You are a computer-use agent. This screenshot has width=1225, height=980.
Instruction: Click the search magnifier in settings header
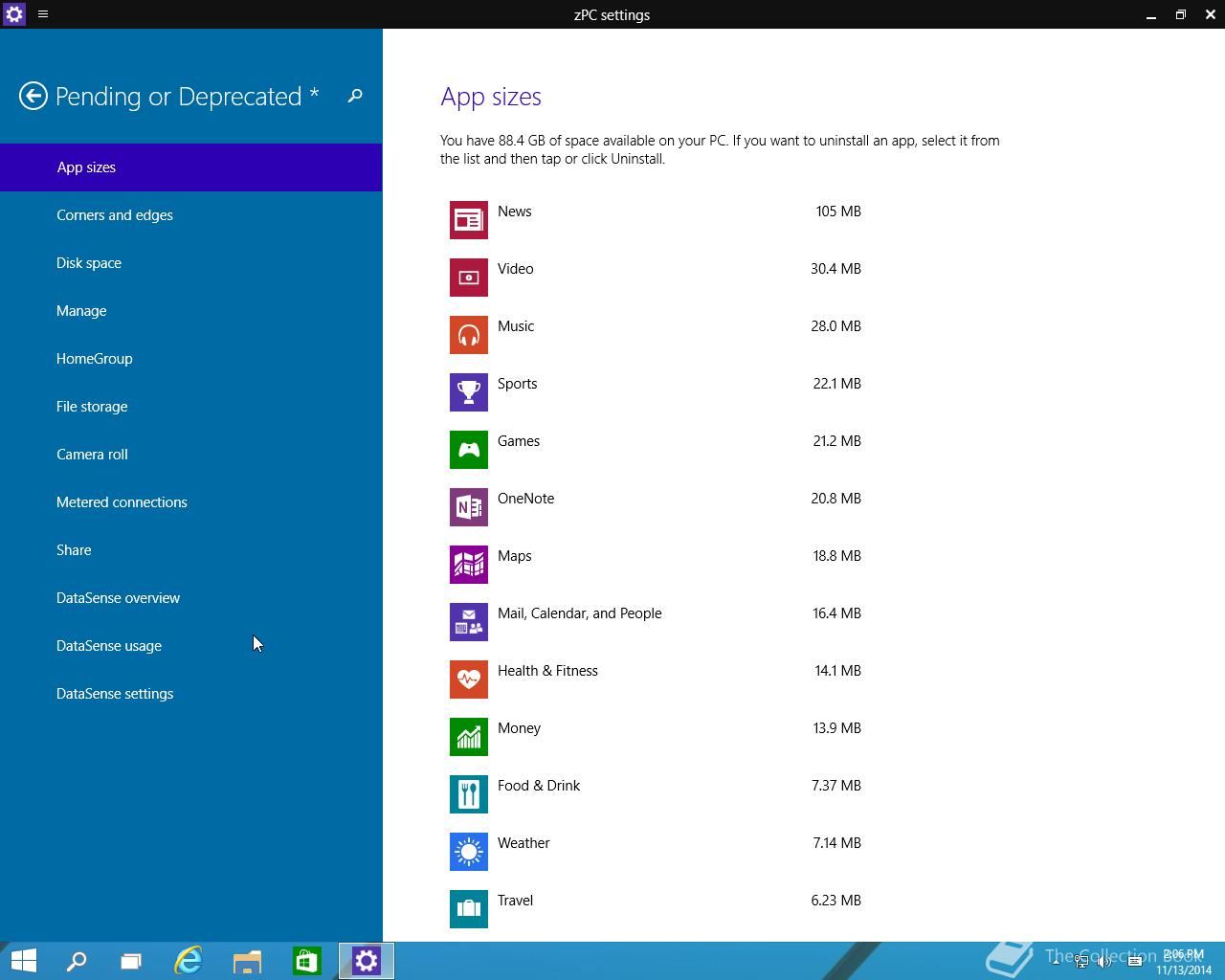[355, 96]
